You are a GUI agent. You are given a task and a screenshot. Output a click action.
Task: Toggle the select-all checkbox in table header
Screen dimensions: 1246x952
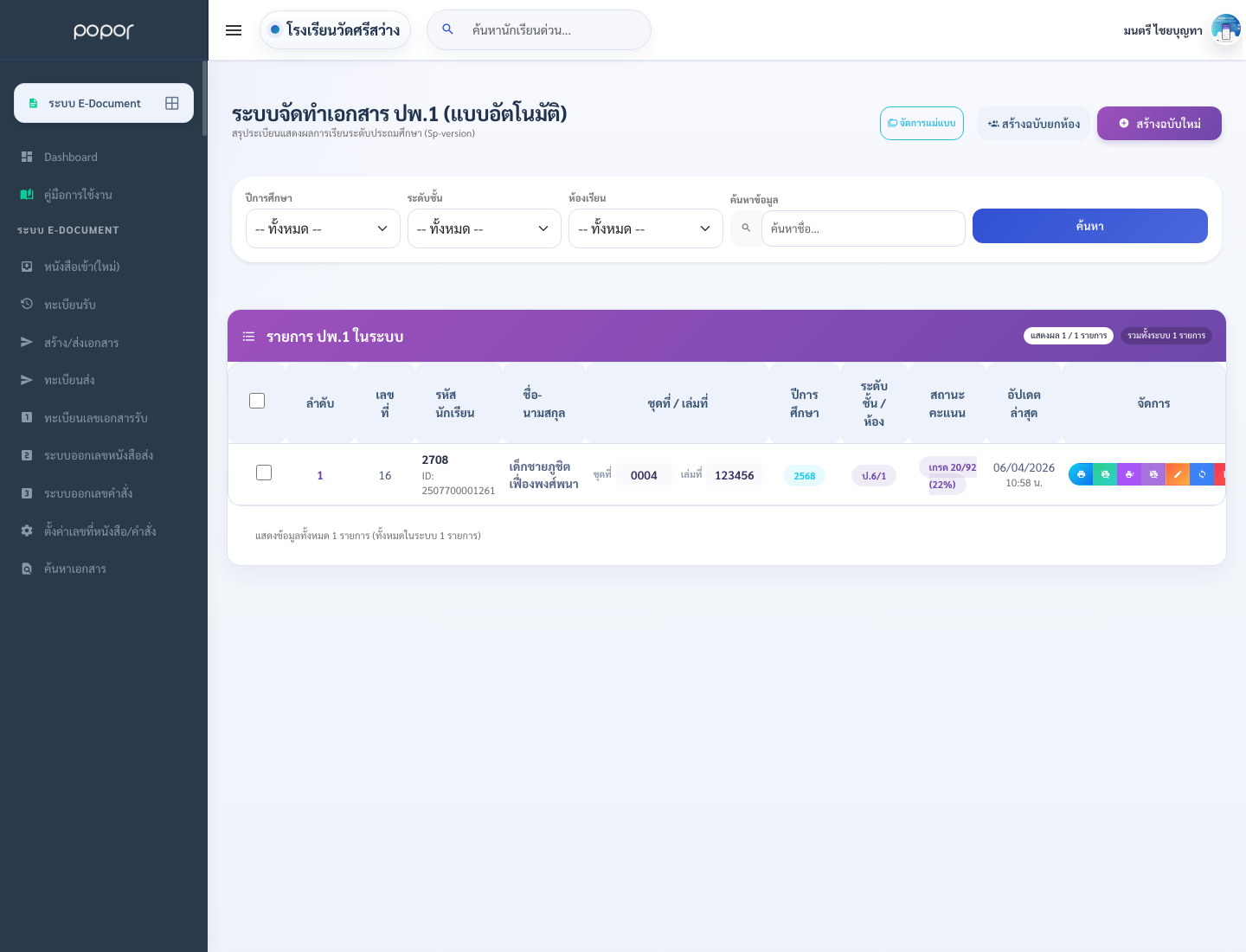pos(257,401)
